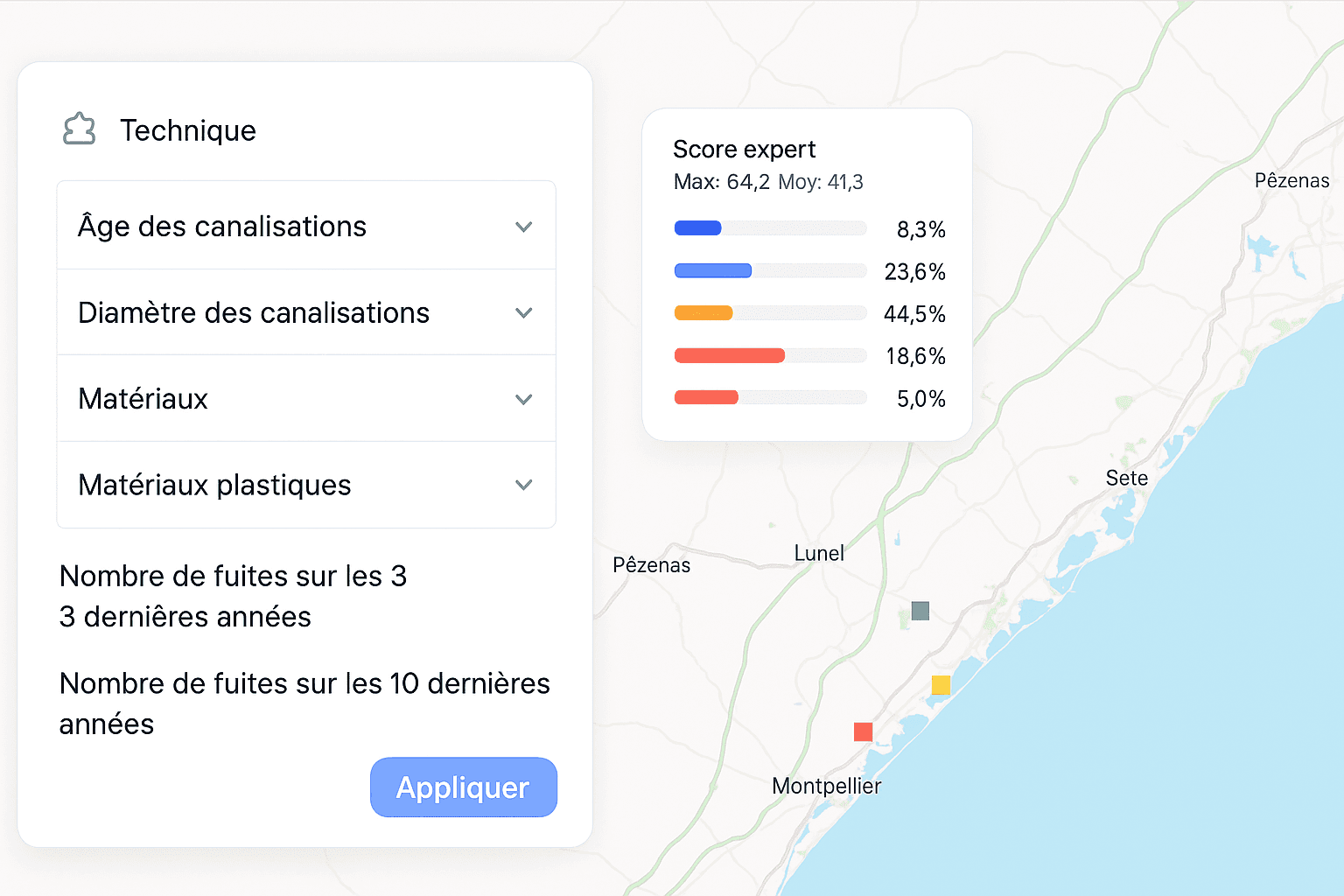Click the gray square marker on the map
This screenshot has height=896, width=1344.
click(920, 611)
